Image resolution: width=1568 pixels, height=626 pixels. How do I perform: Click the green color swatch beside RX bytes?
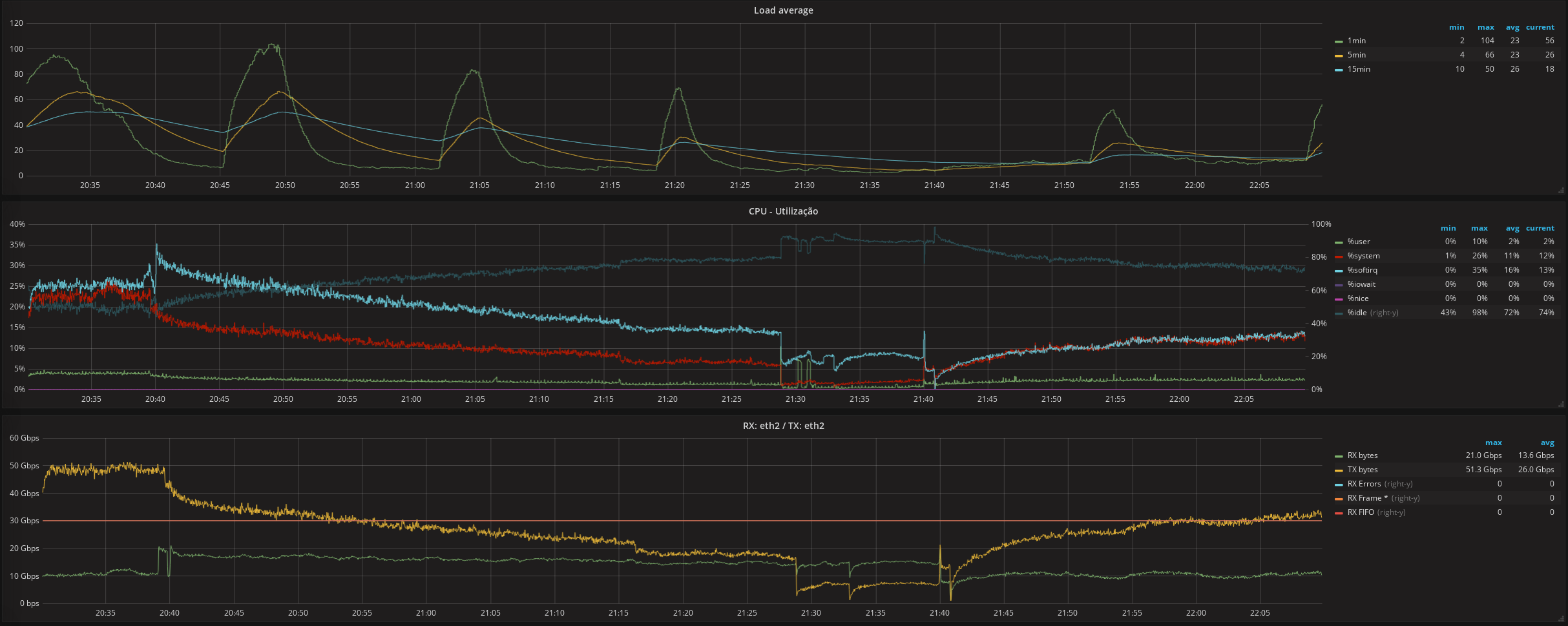1339,456
